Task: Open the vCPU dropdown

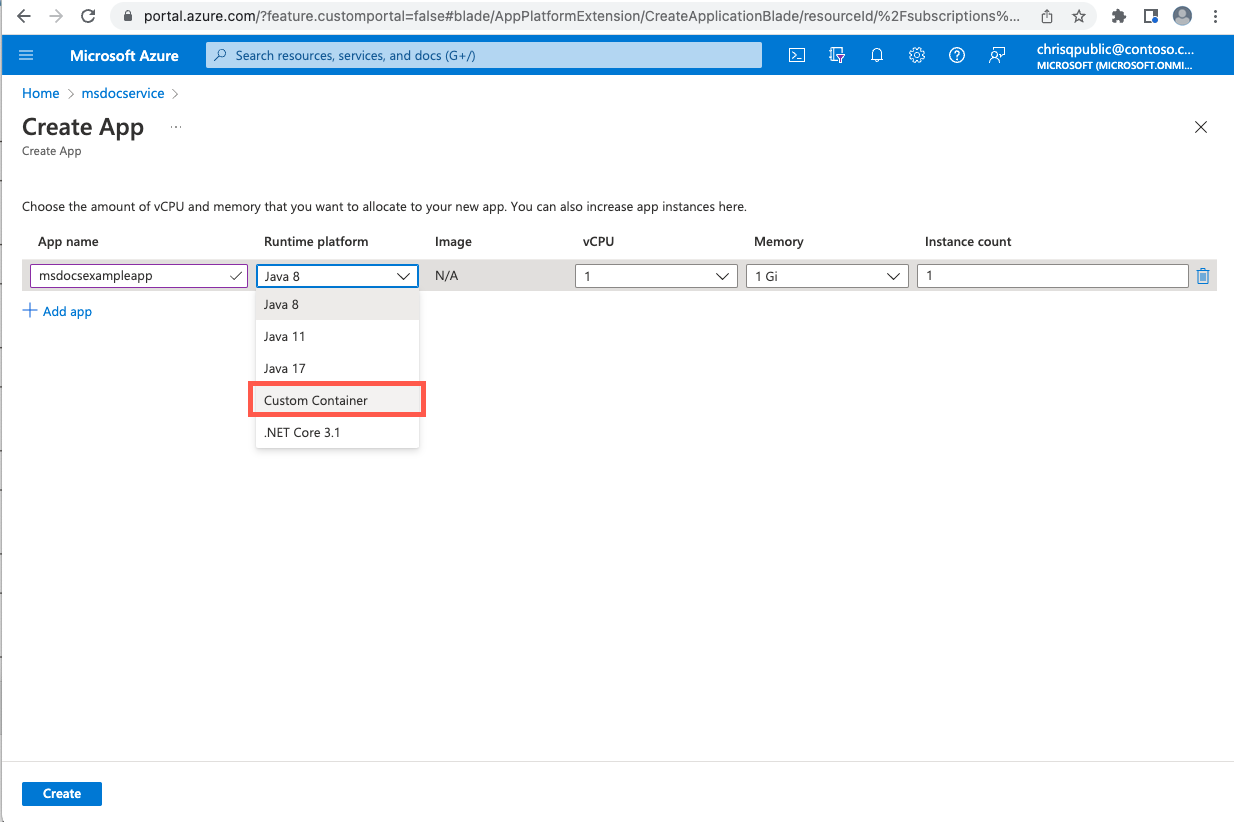Action: pyautogui.click(x=656, y=276)
